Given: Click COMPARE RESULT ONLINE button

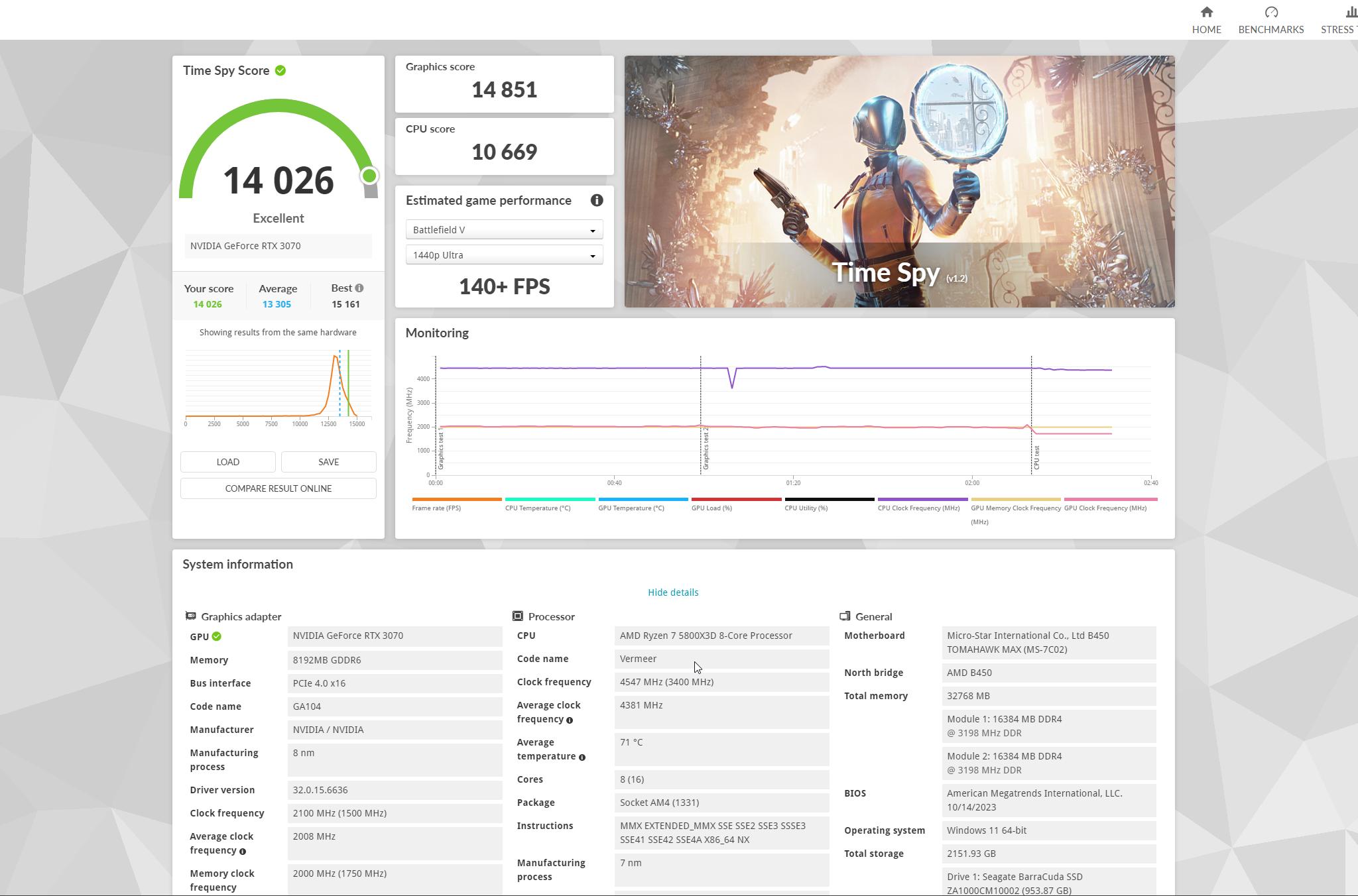Looking at the screenshot, I should point(278,488).
